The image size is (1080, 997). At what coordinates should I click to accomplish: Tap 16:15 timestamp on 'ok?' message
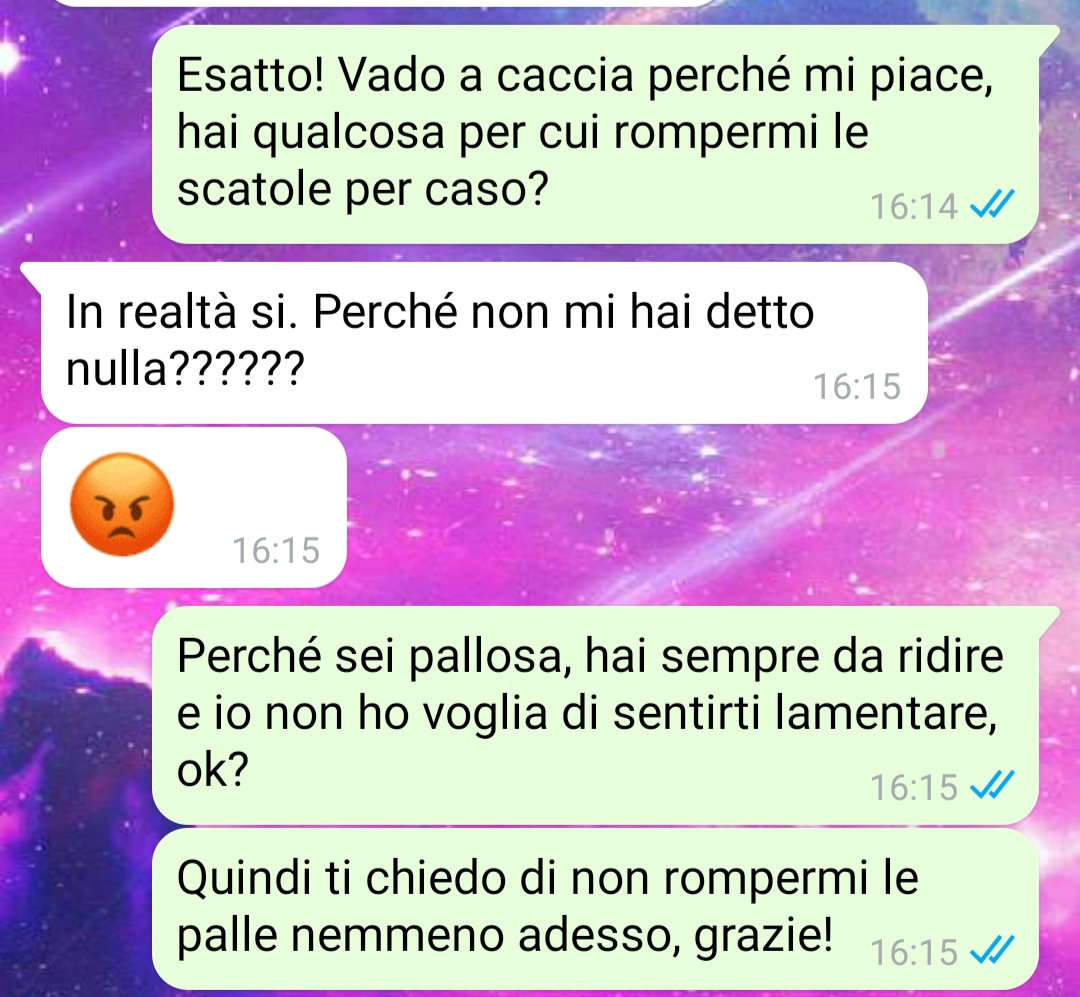[914, 787]
